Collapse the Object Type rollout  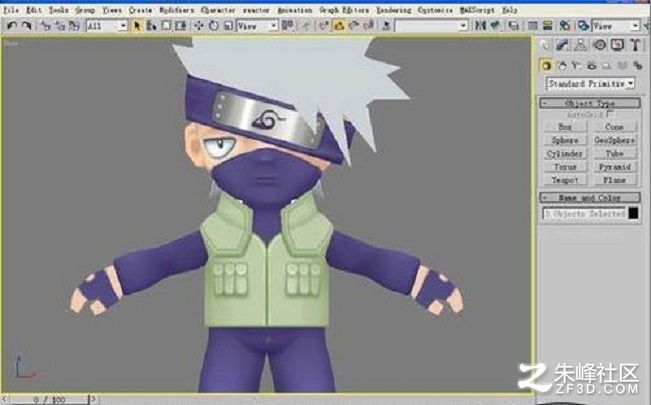[x=590, y=103]
